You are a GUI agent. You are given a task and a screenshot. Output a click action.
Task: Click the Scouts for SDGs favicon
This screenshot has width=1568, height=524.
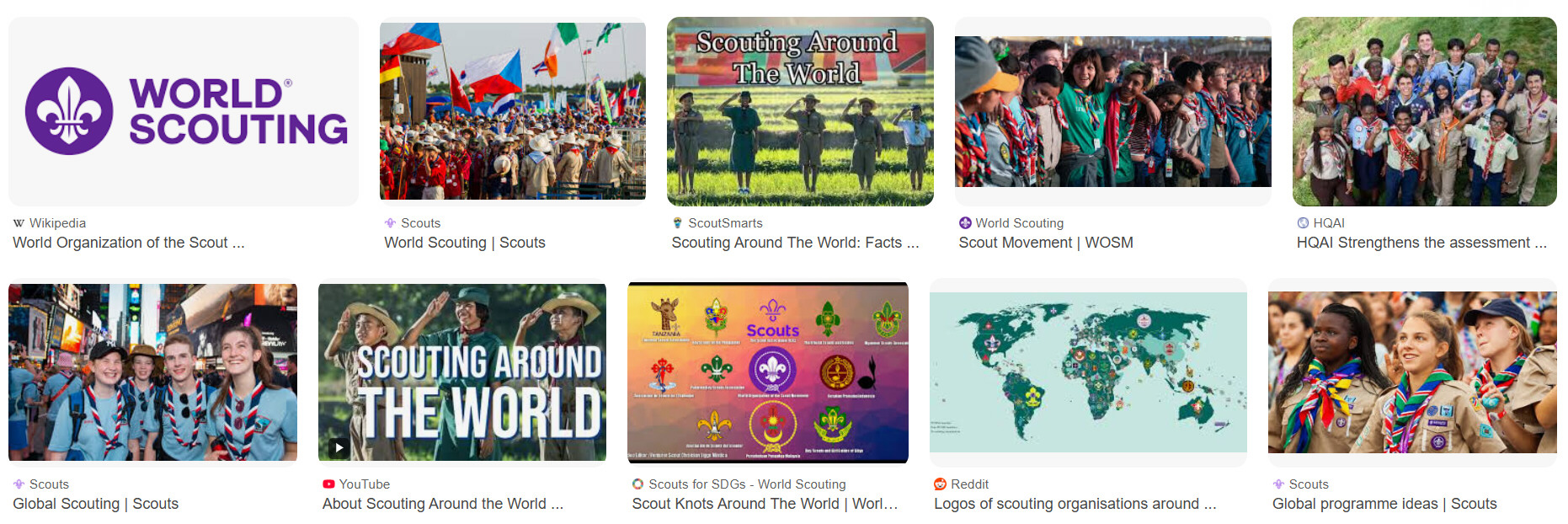[x=638, y=484]
